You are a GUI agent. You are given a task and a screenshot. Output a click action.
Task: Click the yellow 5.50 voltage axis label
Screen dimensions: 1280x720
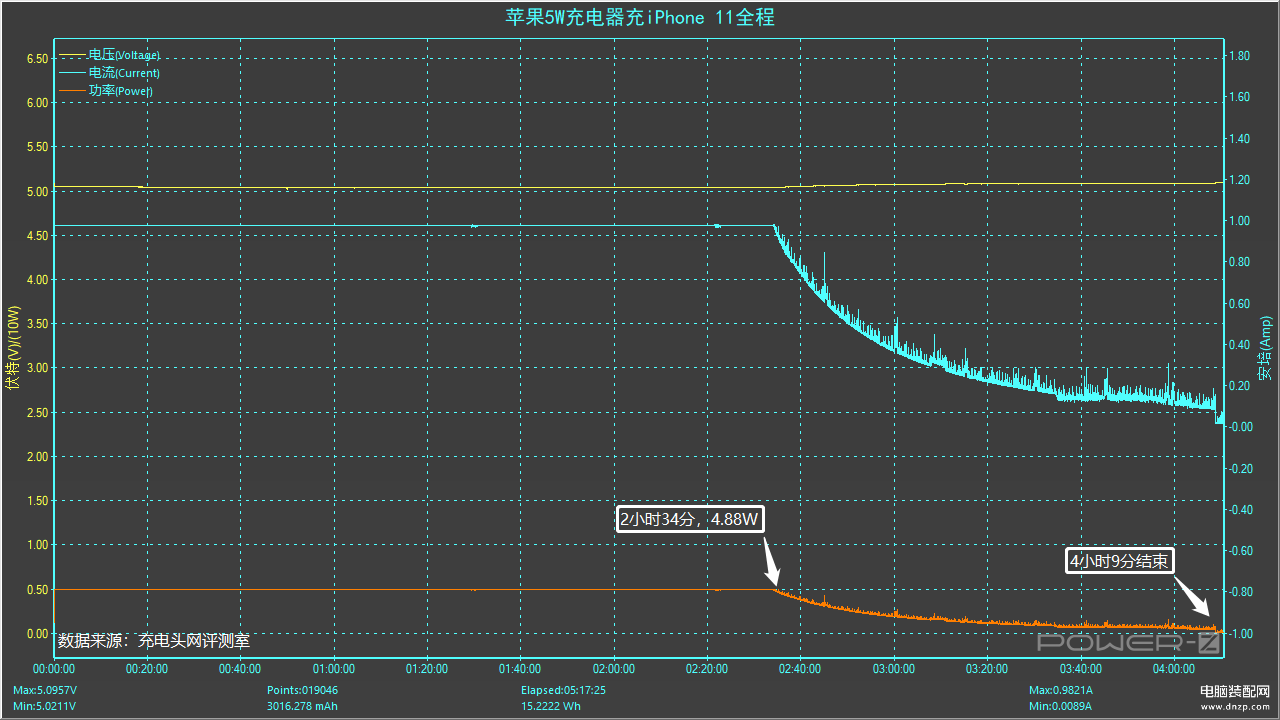[36, 147]
